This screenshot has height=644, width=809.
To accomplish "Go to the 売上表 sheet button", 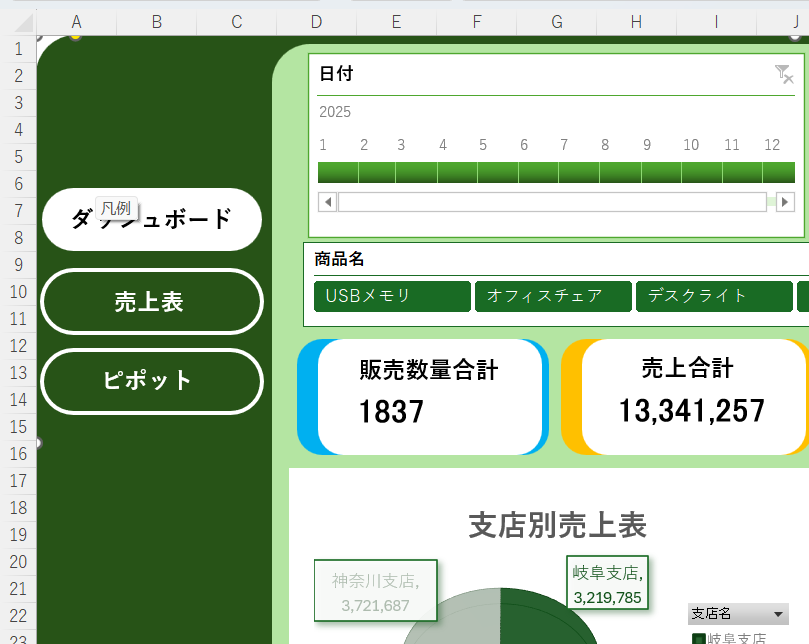I will [151, 301].
